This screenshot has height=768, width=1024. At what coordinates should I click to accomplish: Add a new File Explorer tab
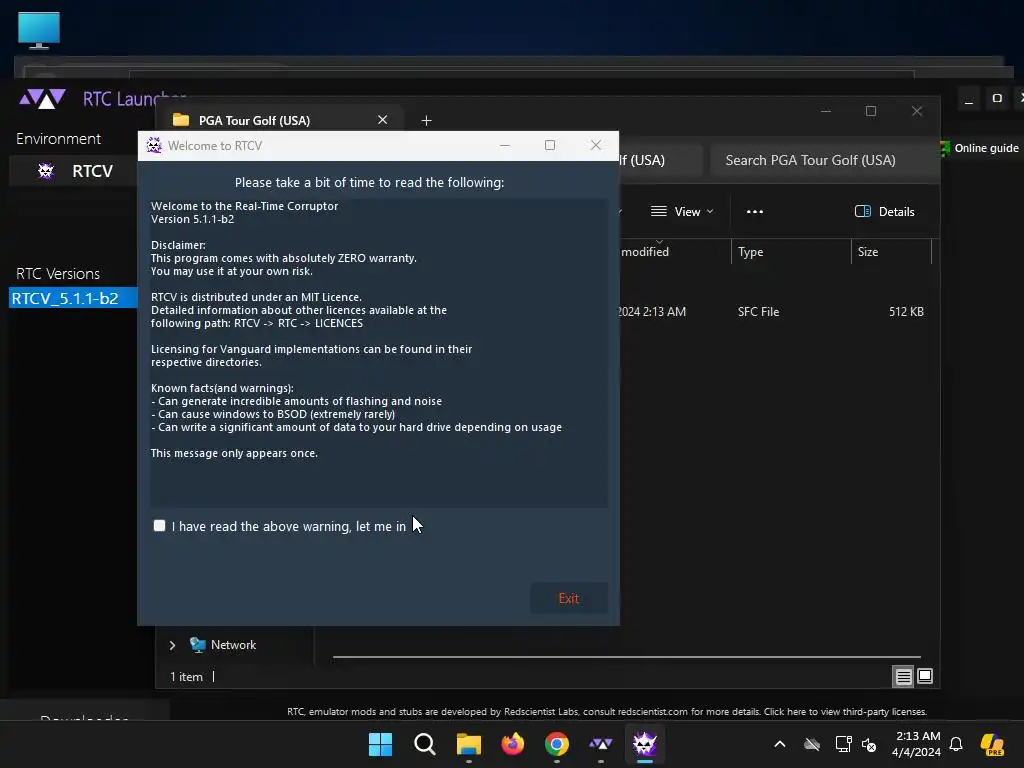[426, 120]
